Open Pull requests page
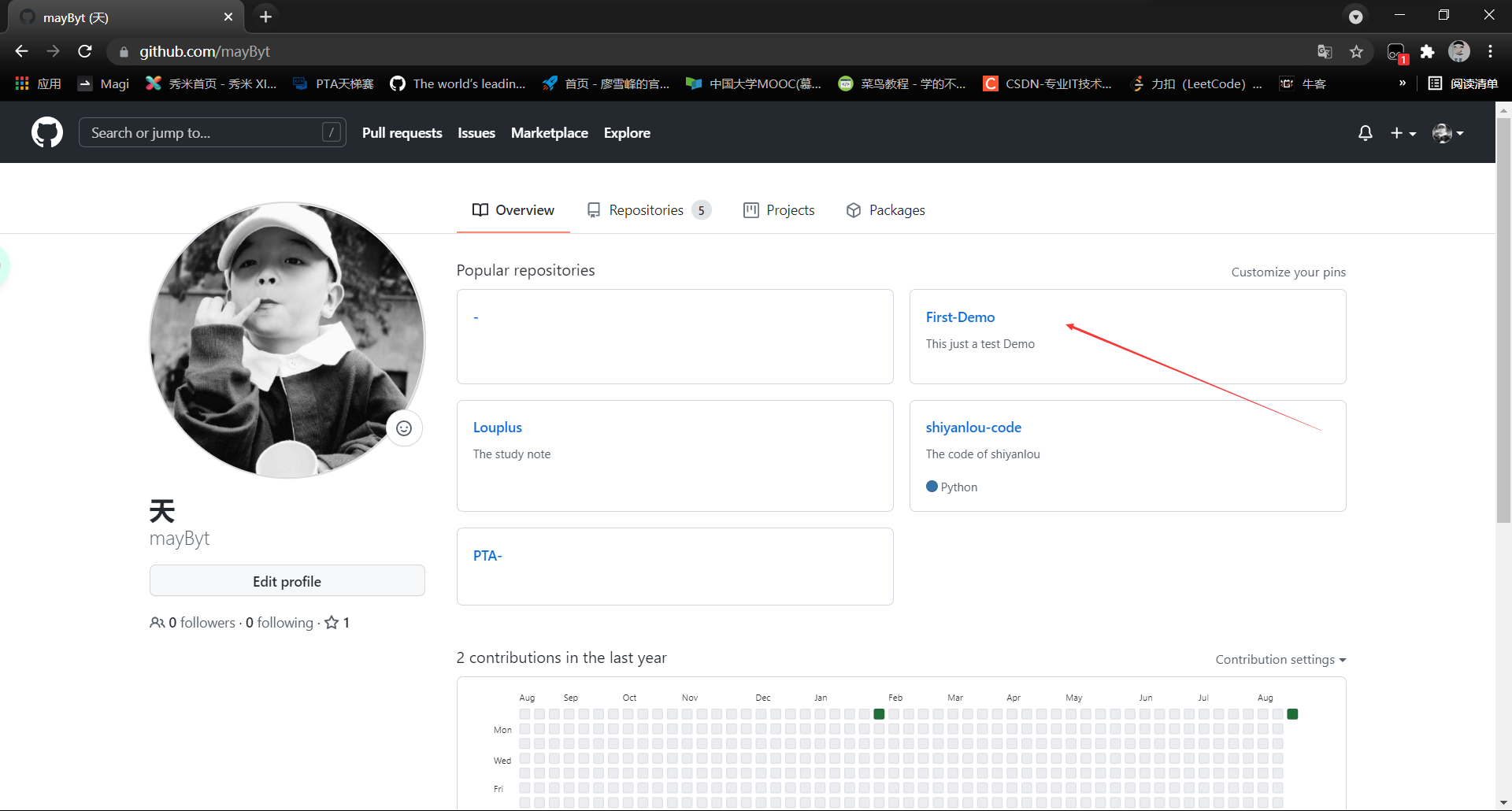 402,133
